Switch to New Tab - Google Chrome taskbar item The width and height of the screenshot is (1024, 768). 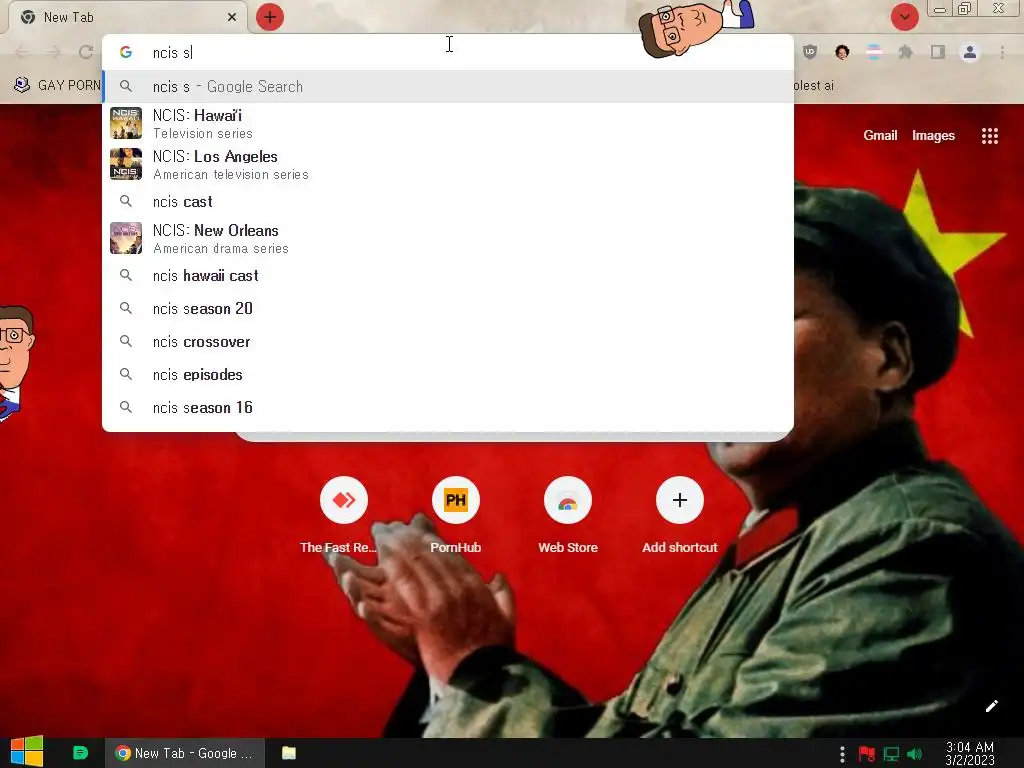[x=185, y=753]
